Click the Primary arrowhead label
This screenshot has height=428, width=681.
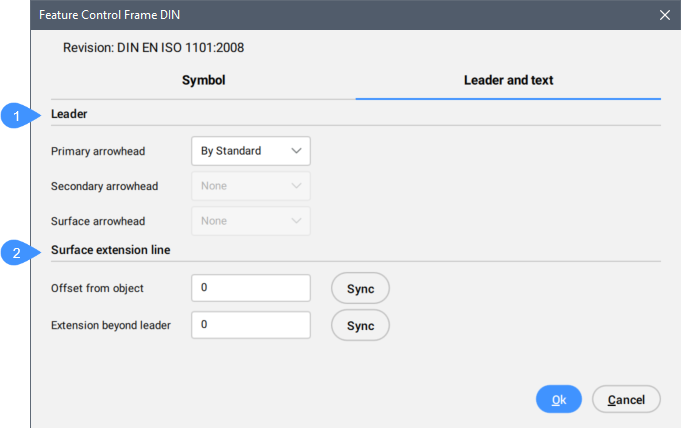[98, 151]
